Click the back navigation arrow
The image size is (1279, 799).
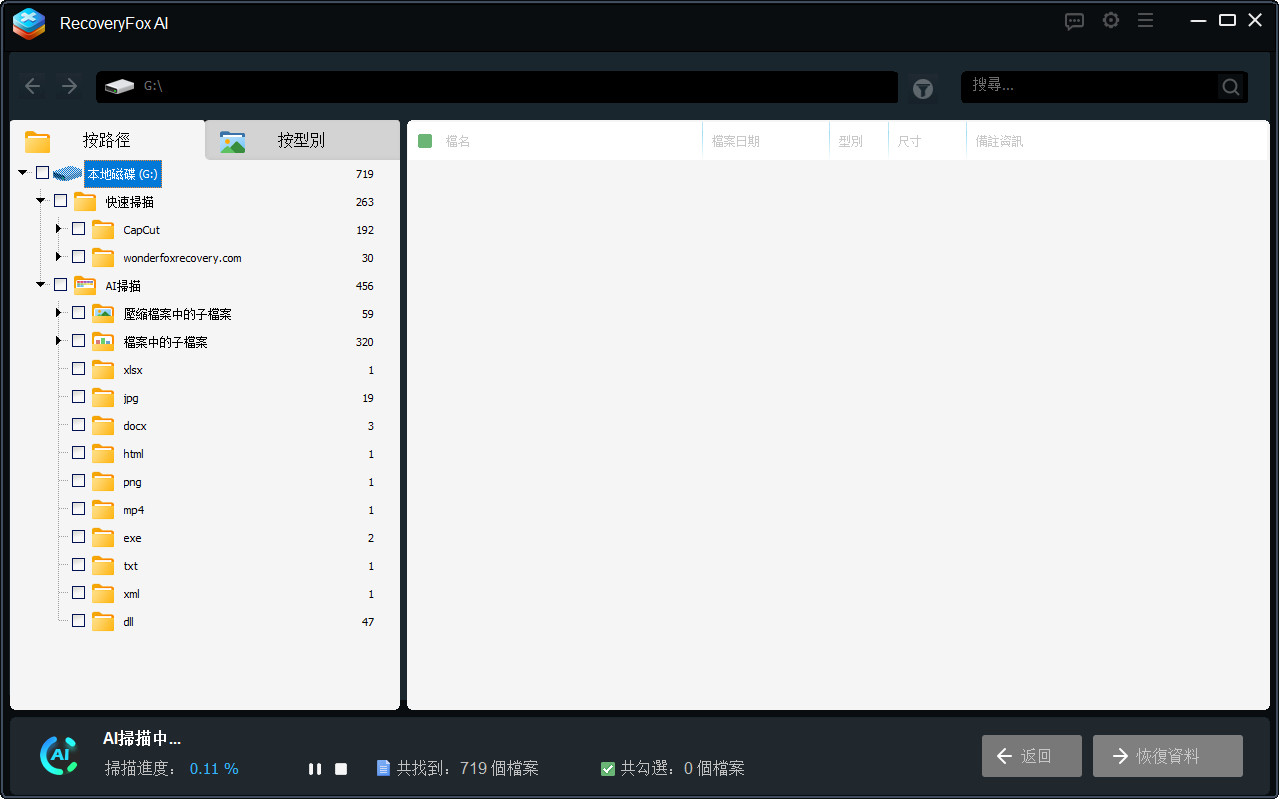[32, 86]
